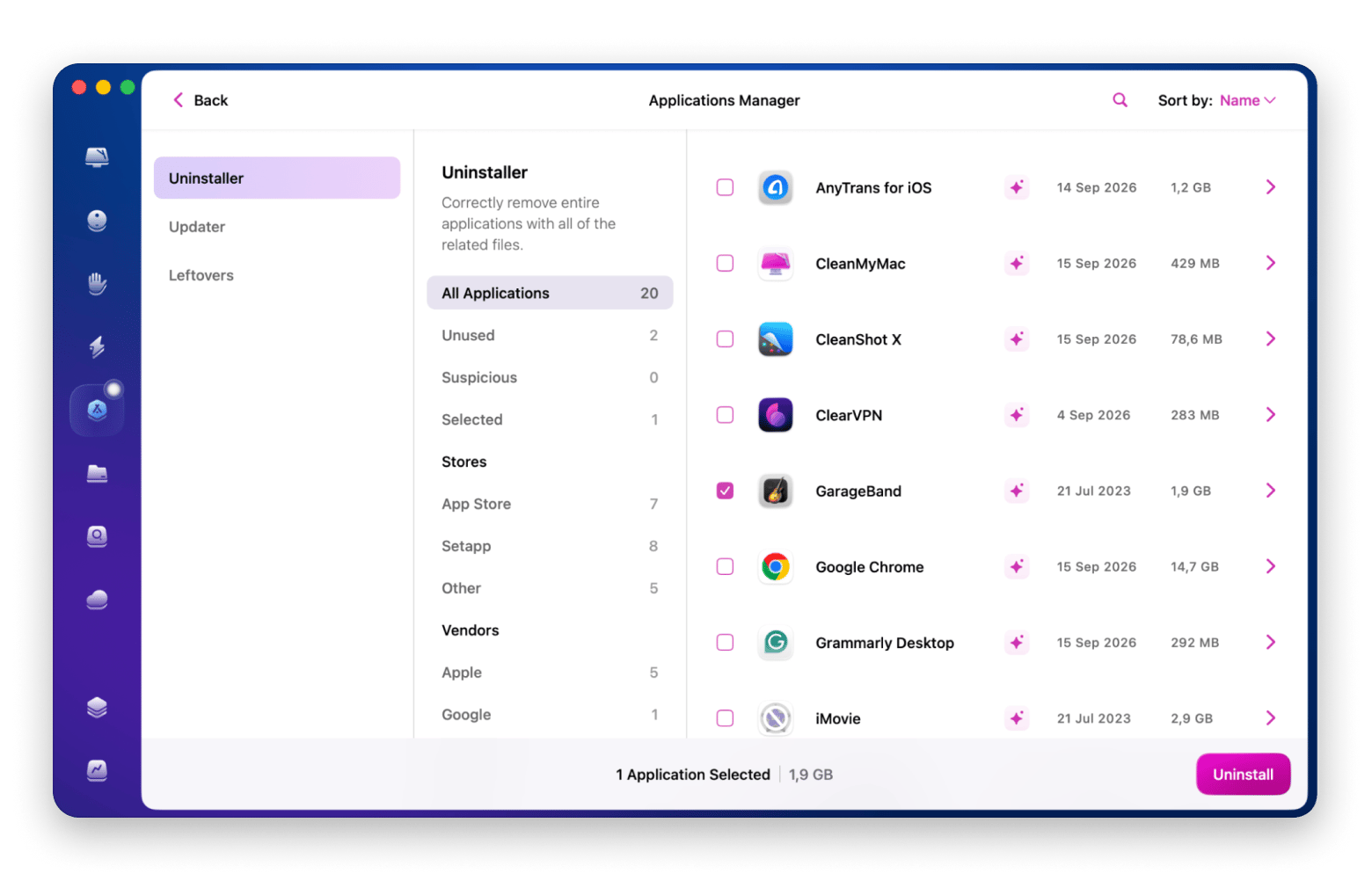Open the hand-shaped Protection sidebar icon
This screenshot has width=1372, height=888.
pos(97,284)
